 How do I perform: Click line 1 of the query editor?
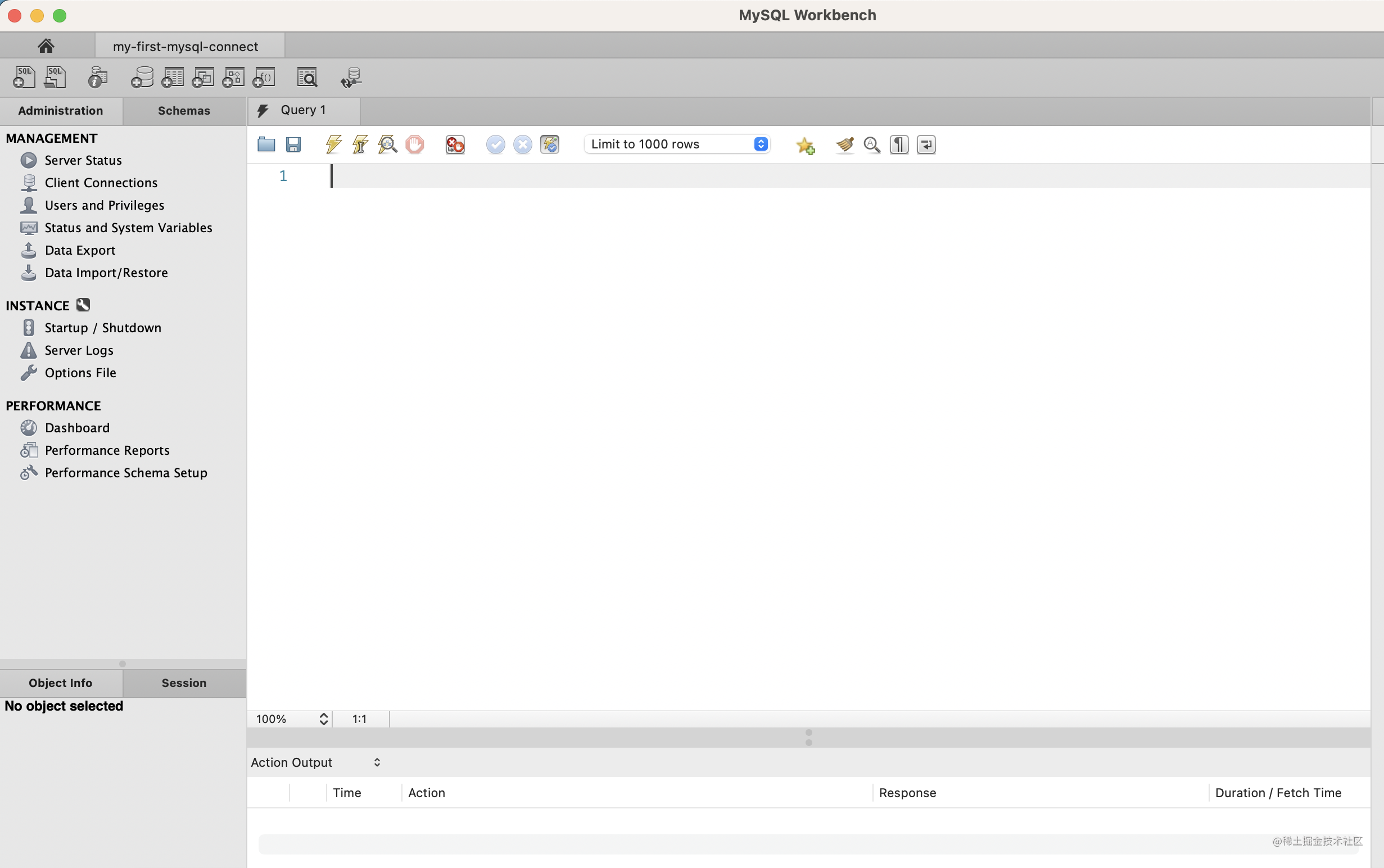(x=689, y=175)
